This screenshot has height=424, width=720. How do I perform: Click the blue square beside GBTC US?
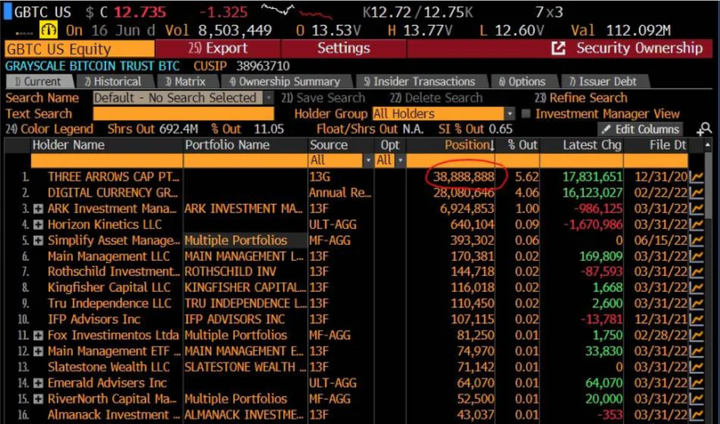(7, 11)
